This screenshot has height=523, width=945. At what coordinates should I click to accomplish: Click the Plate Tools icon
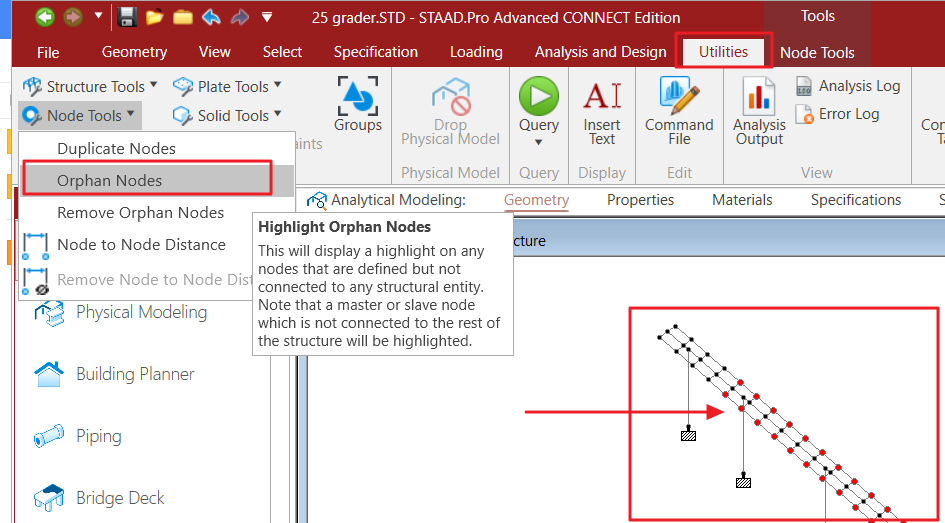pyautogui.click(x=183, y=87)
